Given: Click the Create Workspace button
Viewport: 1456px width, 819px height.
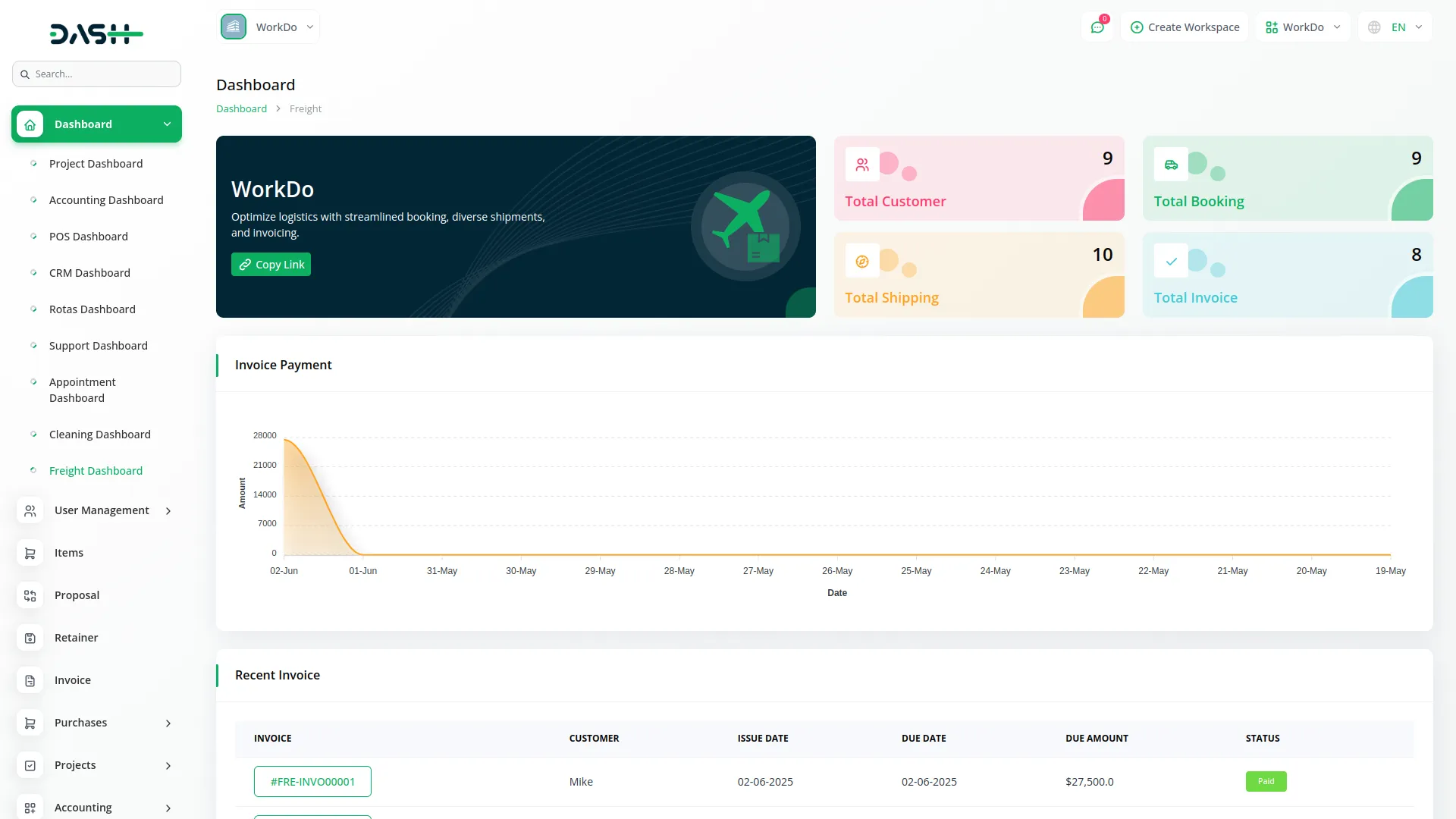Looking at the screenshot, I should pyautogui.click(x=1185, y=27).
